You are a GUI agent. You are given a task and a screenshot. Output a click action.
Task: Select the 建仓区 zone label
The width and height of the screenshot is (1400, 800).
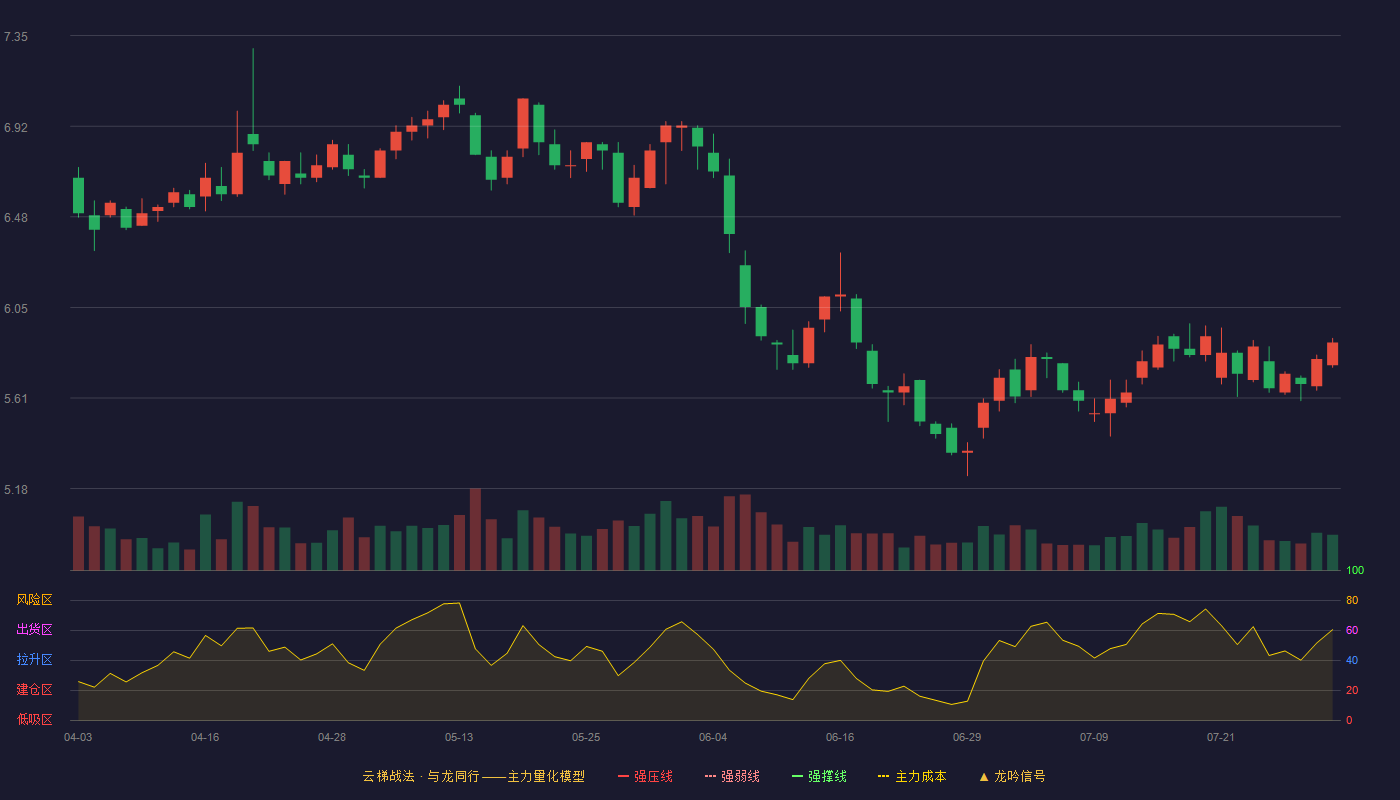coord(34,690)
